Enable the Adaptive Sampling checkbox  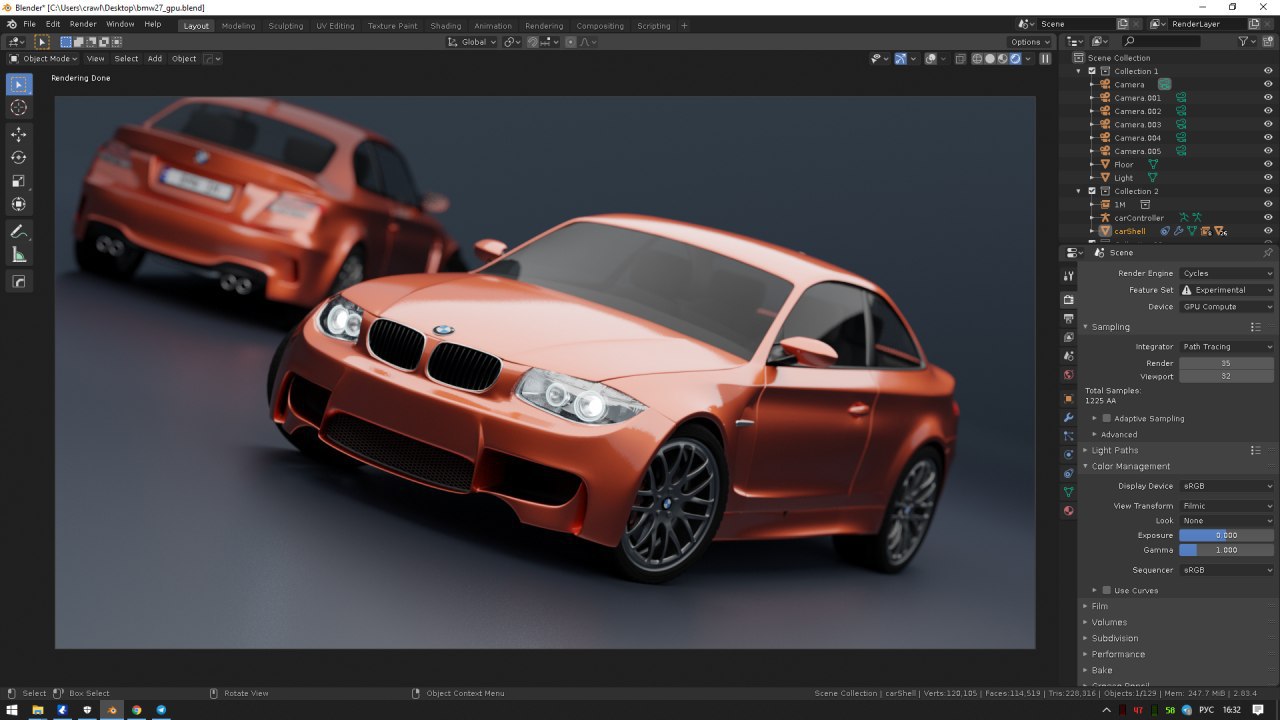pos(1107,418)
